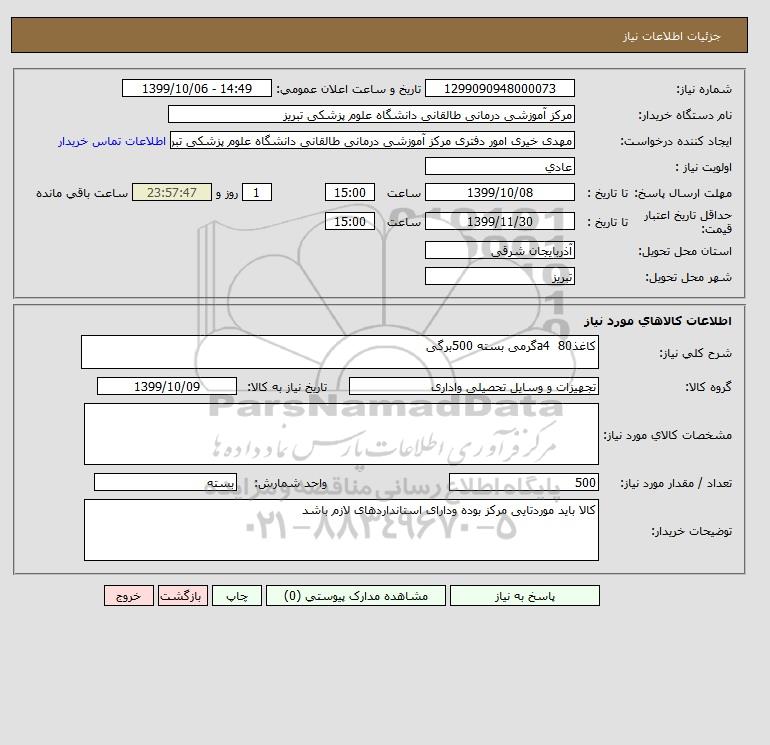Click the ایجاد کننده درخواست label
The height and width of the screenshot is (745, 770).
click(x=676, y=141)
